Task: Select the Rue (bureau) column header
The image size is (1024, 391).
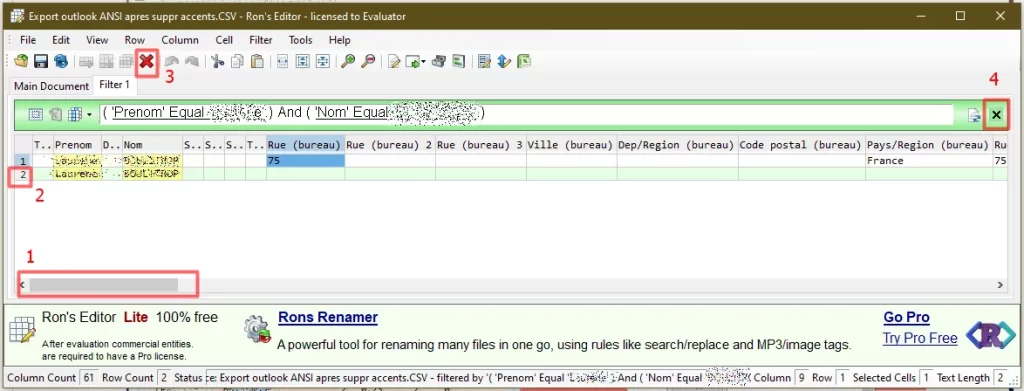Action: 305,144
